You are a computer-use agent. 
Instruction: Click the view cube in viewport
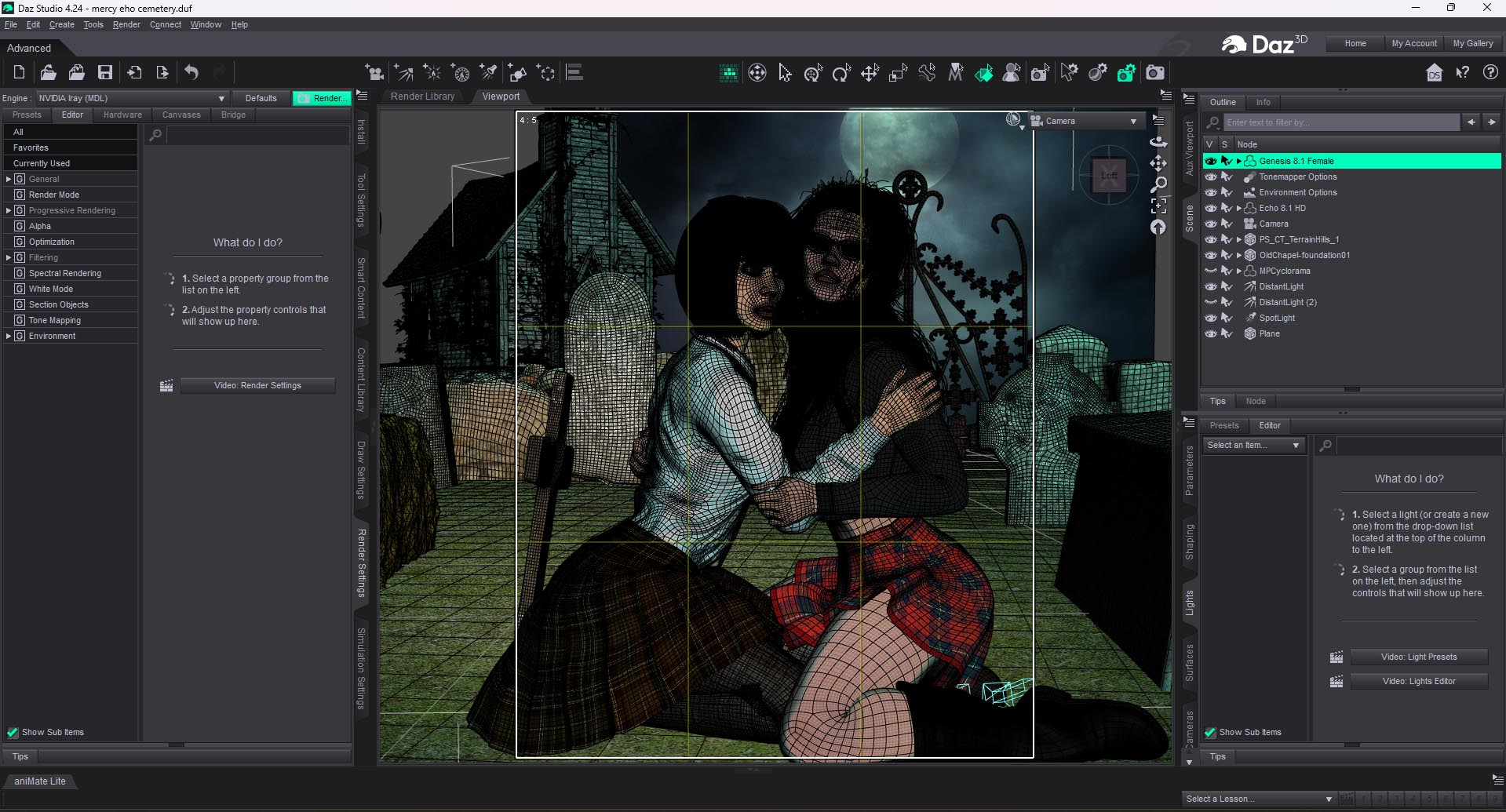1109,176
